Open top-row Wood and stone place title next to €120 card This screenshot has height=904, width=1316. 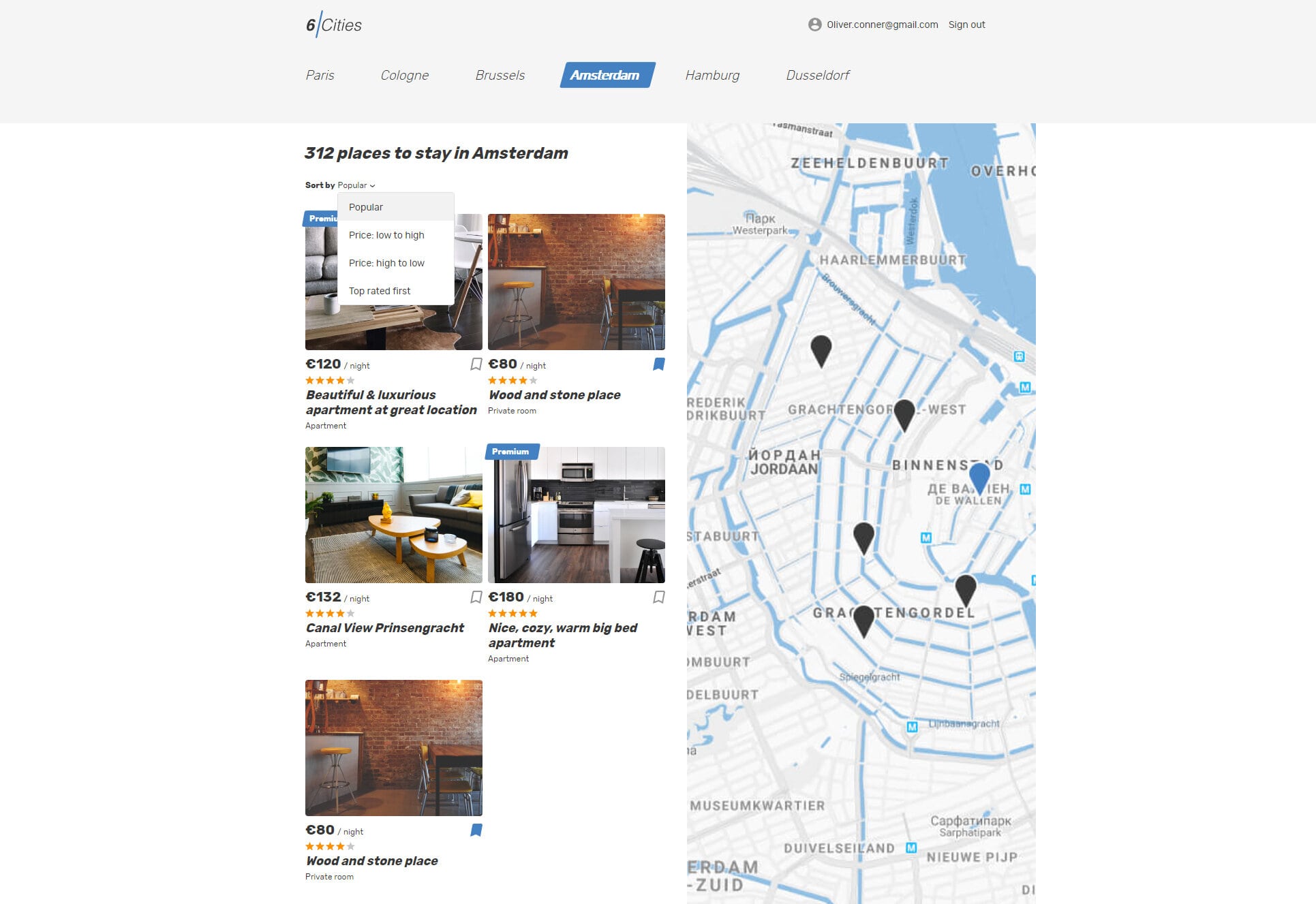pyautogui.click(x=554, y=395)
